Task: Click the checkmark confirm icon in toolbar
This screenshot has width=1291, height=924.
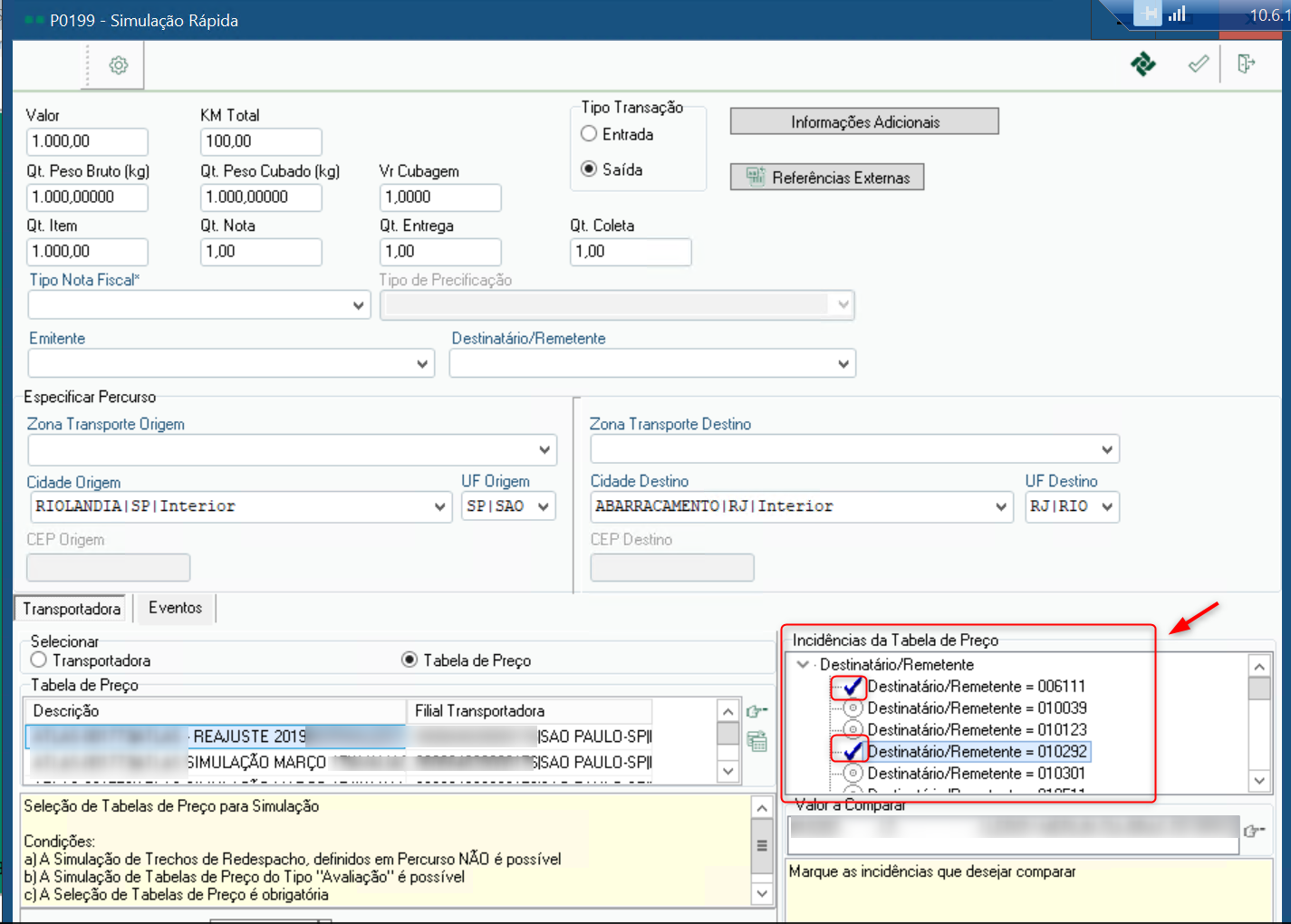Action: click(x=1199, y=63)
